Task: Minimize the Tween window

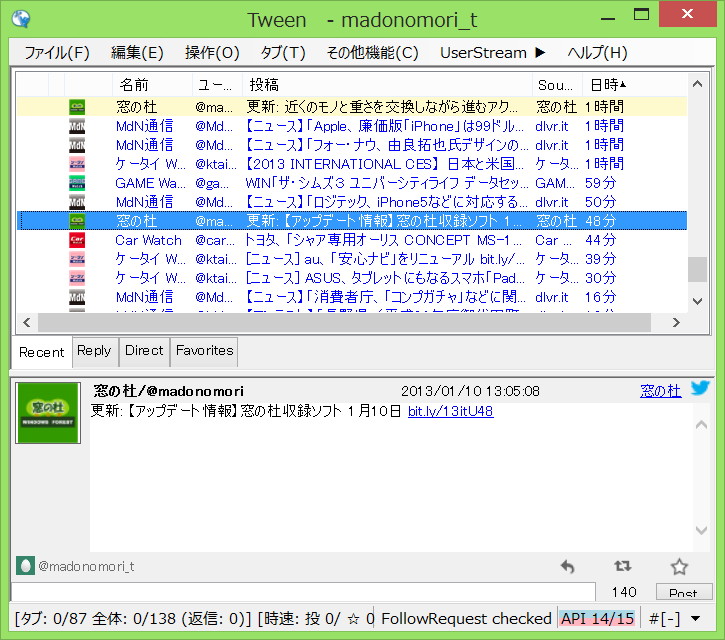Action: pyautogui.click(x=608, y=18)
